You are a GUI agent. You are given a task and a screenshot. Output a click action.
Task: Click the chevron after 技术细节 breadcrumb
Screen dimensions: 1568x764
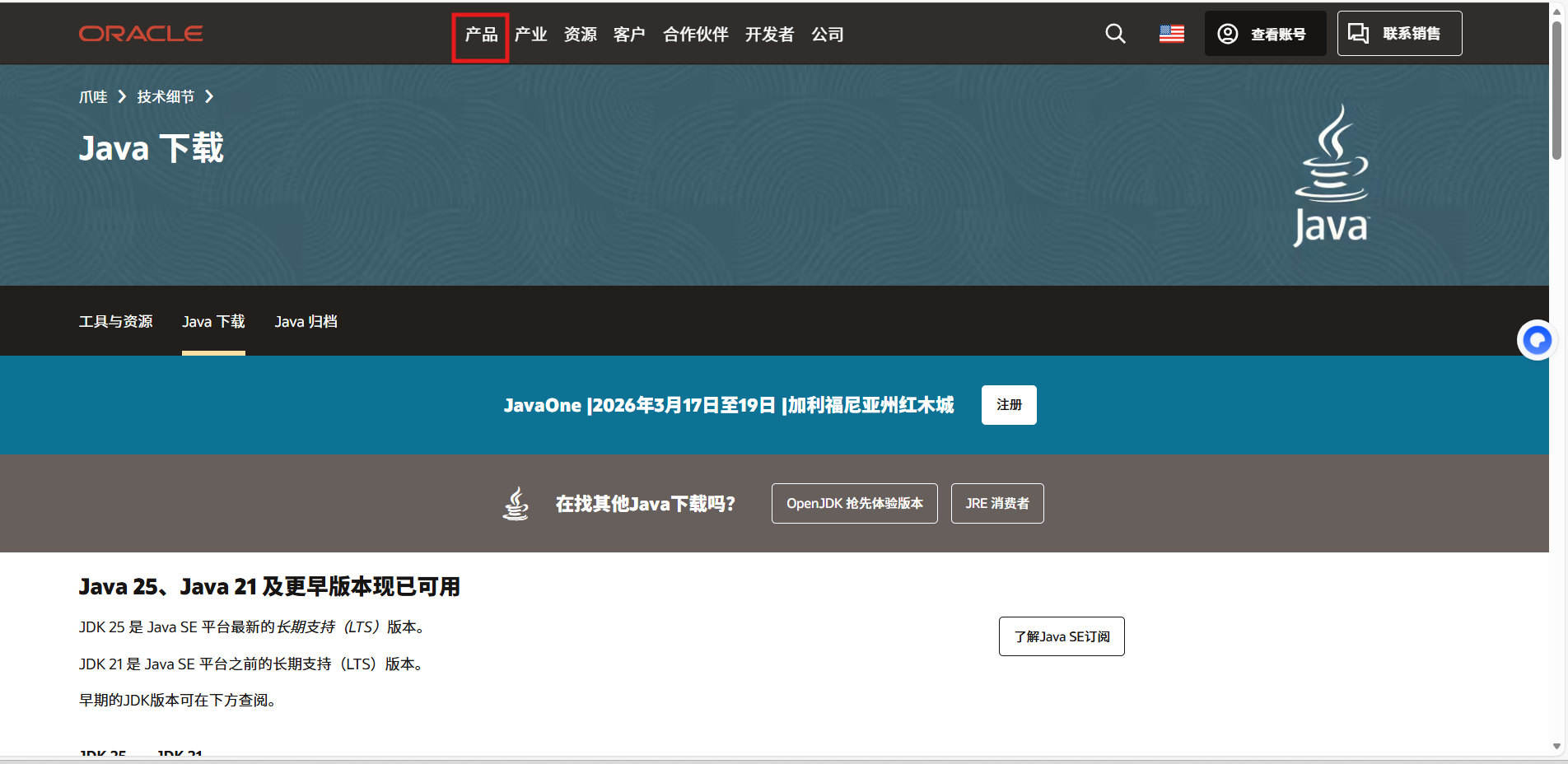pos(209,97)
